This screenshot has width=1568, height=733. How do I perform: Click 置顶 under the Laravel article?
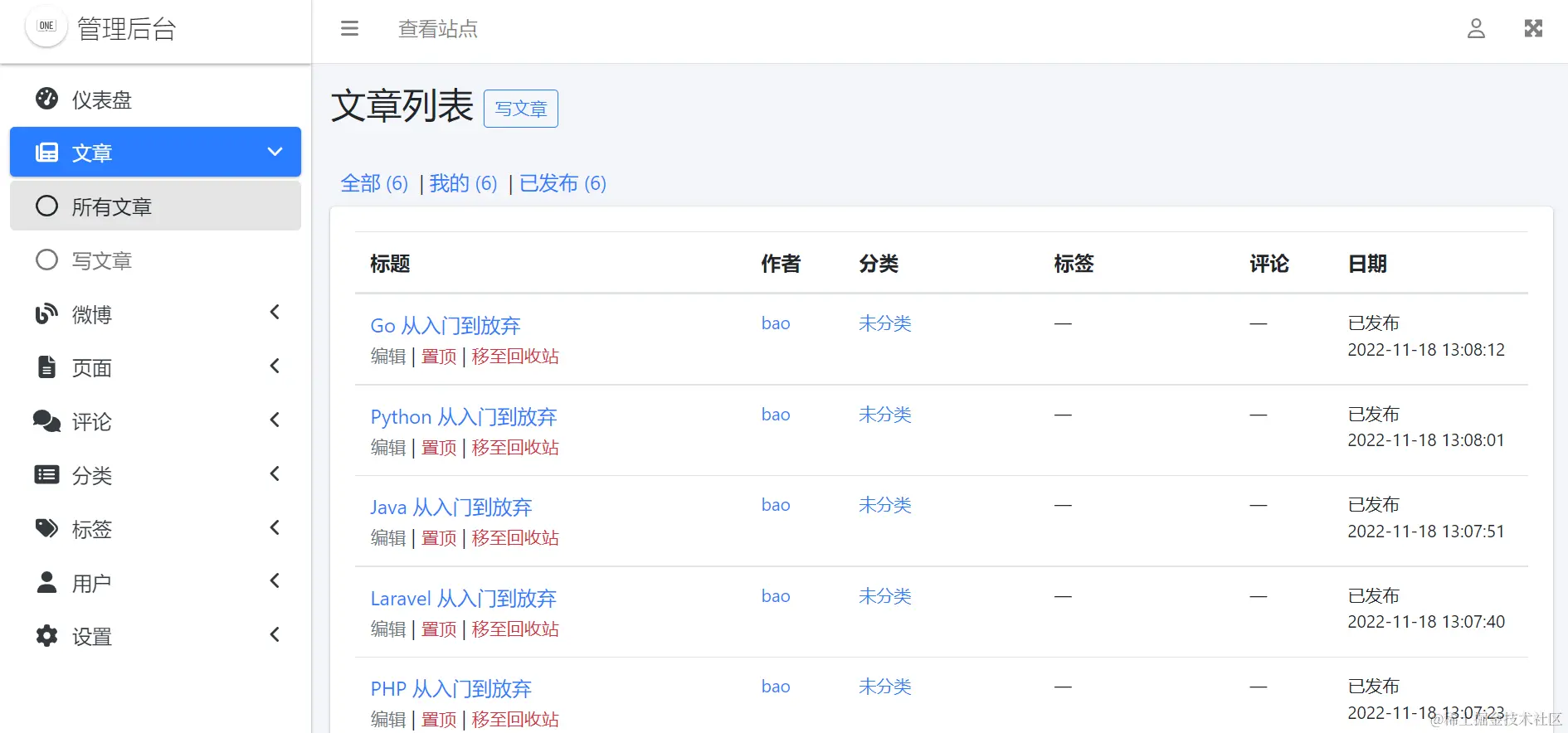439,629
